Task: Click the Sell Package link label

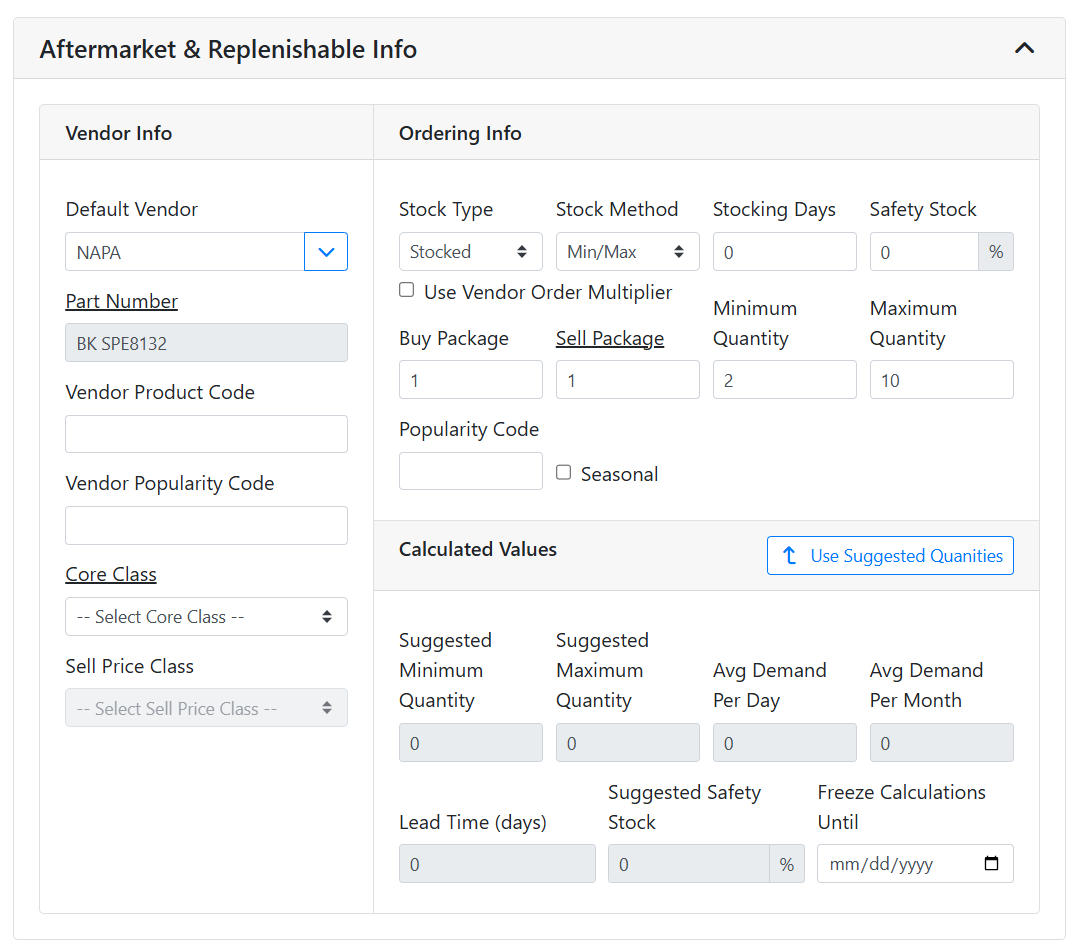Action: (610, 338)
